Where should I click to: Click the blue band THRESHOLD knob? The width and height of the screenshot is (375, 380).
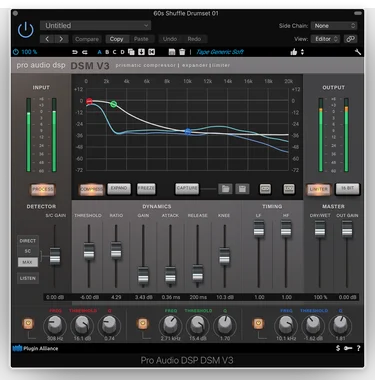[312, 325]
